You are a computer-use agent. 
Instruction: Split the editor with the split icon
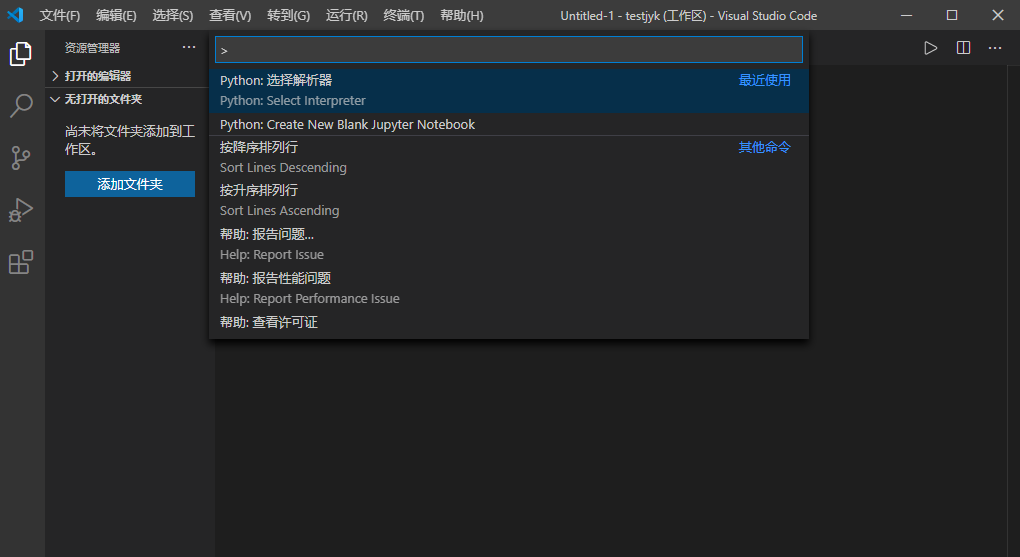(963, 48)
